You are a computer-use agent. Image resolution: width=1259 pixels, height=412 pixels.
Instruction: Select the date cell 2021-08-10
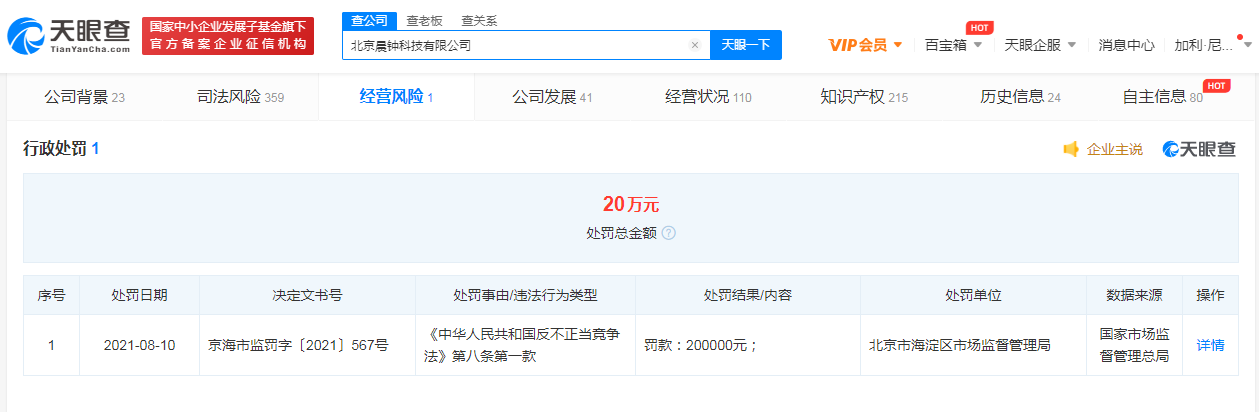pos(139,345)
